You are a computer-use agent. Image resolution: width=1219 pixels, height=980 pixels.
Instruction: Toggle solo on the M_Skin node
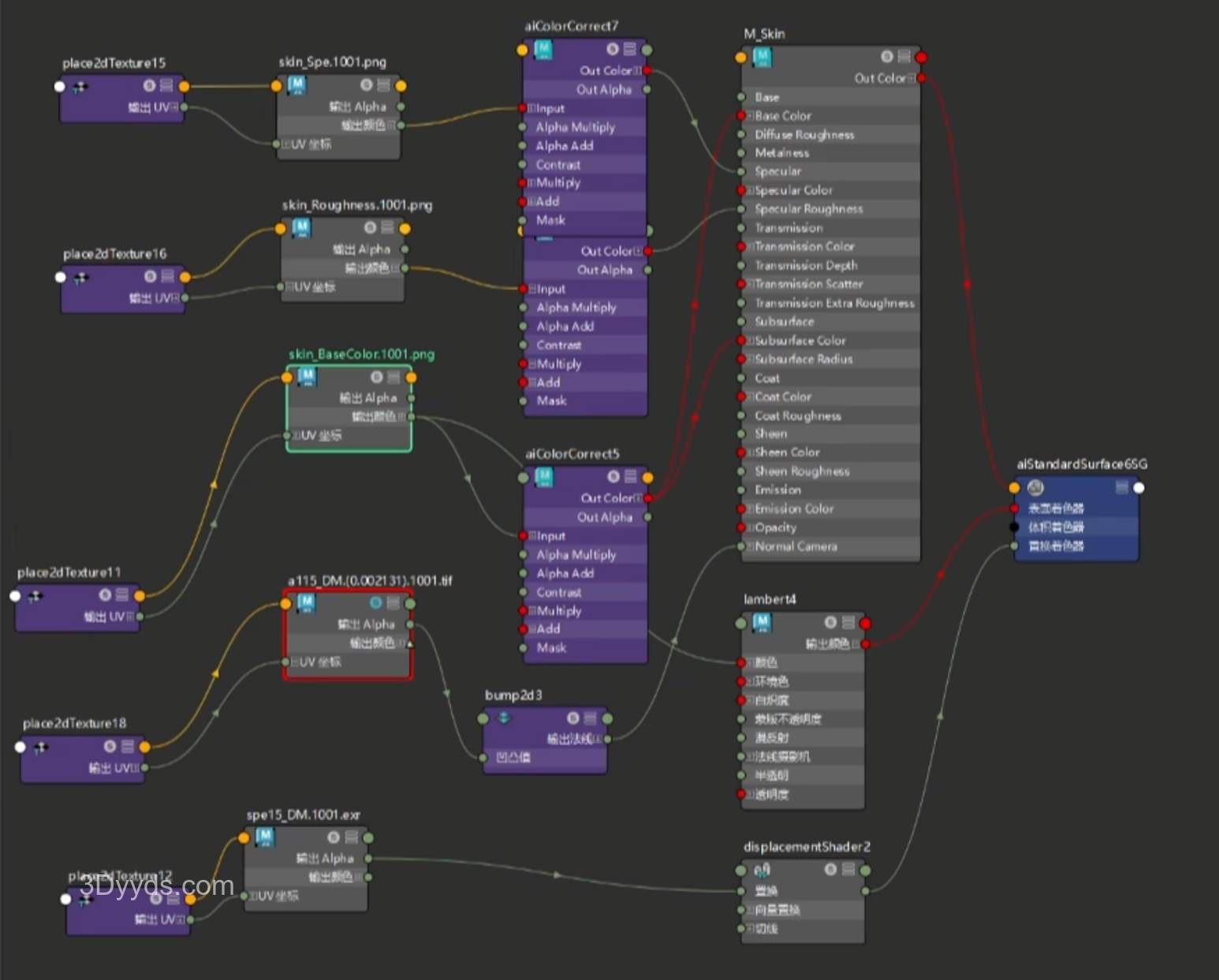(x=887, y=57)
